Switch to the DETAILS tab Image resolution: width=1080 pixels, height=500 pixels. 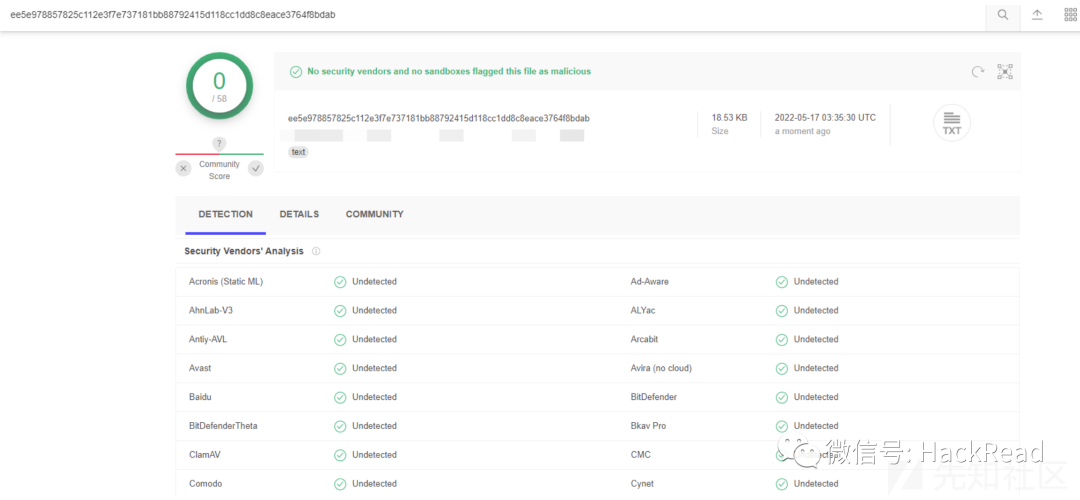point(299,214)
